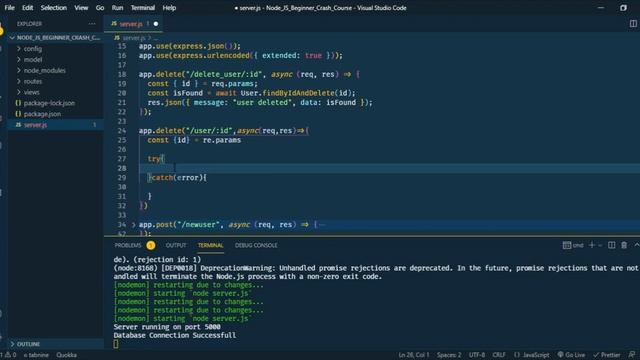Click the warnings count in status bar
The image size is (640, 360).
11,355
